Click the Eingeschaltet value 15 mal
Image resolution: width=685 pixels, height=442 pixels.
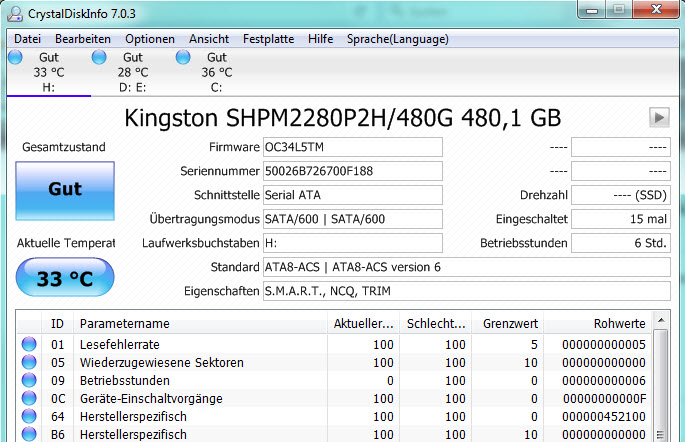pyautogui.click(x=621, y=219)
